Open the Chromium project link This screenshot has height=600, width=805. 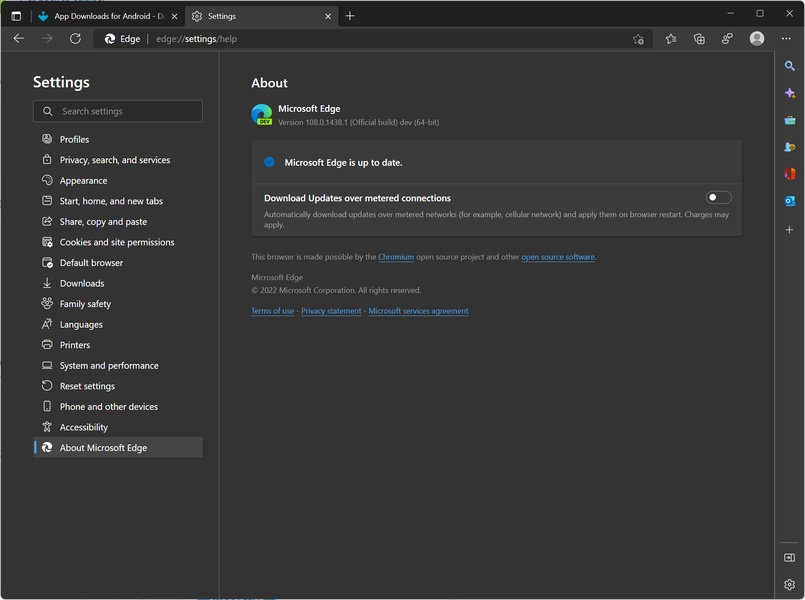pyautogui.click(x=396, y=257)
